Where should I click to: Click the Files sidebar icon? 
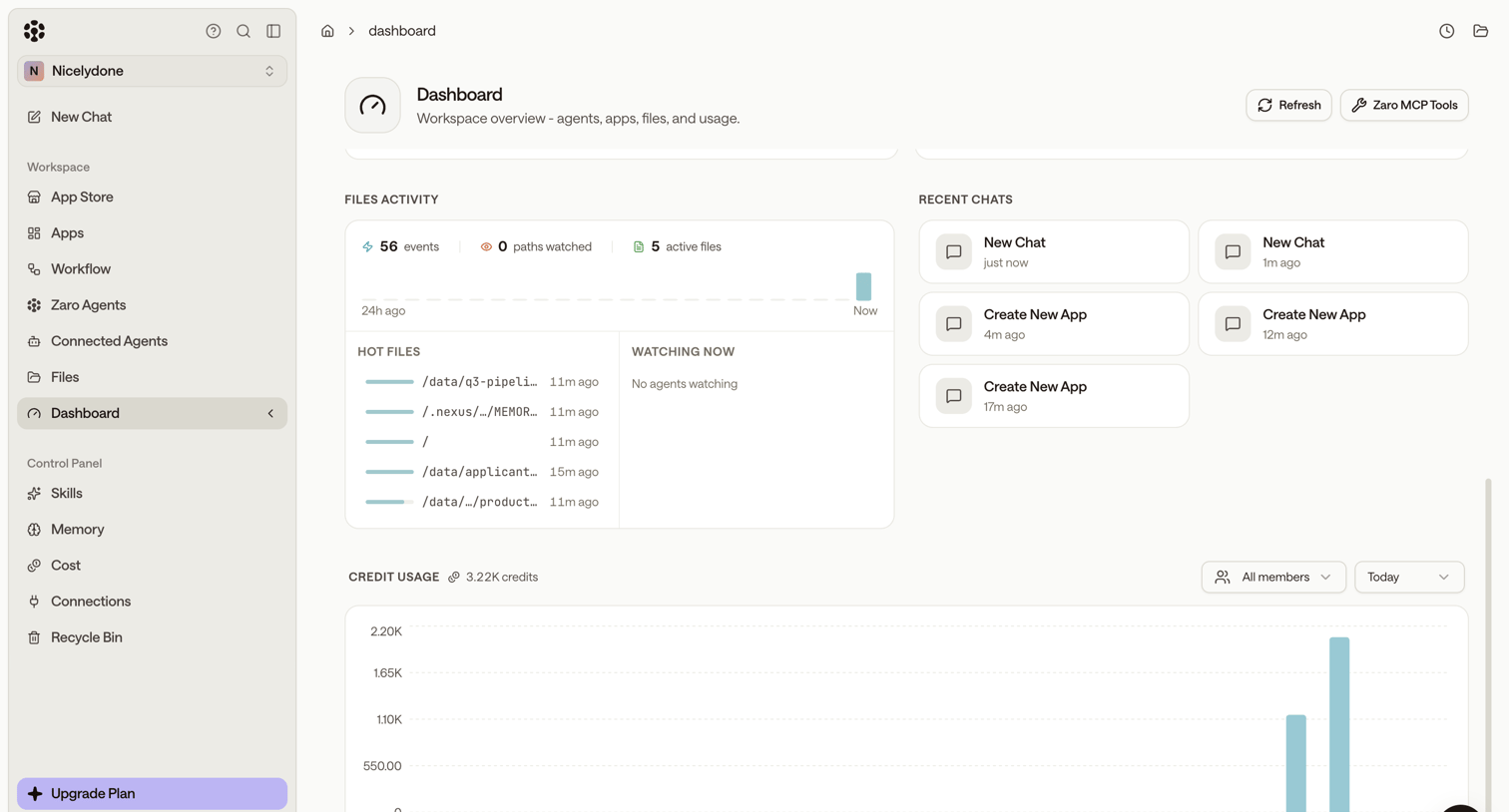tap(34, 377)
